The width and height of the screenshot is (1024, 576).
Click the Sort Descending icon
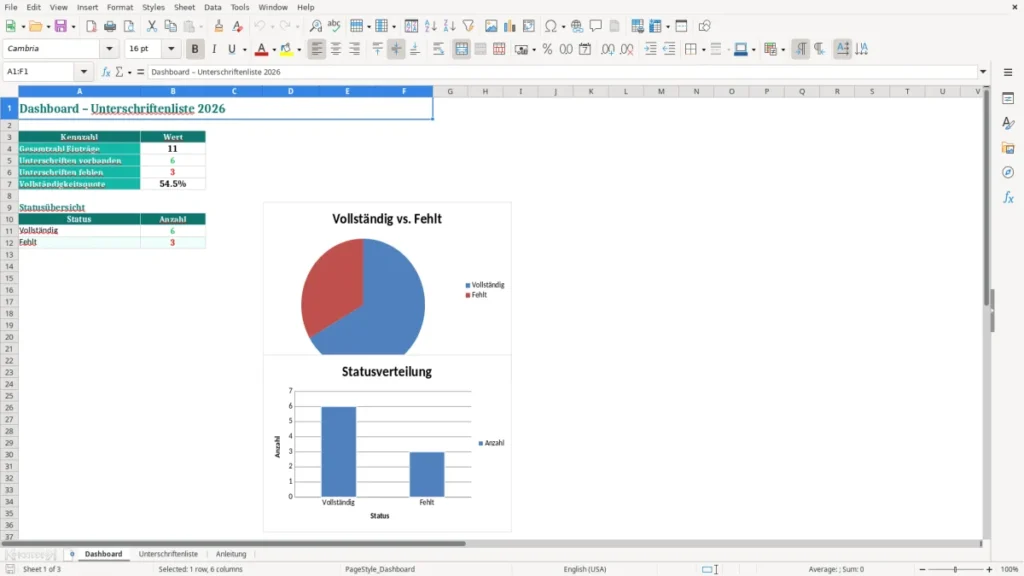pyautogui.click(x=449, y=26)
